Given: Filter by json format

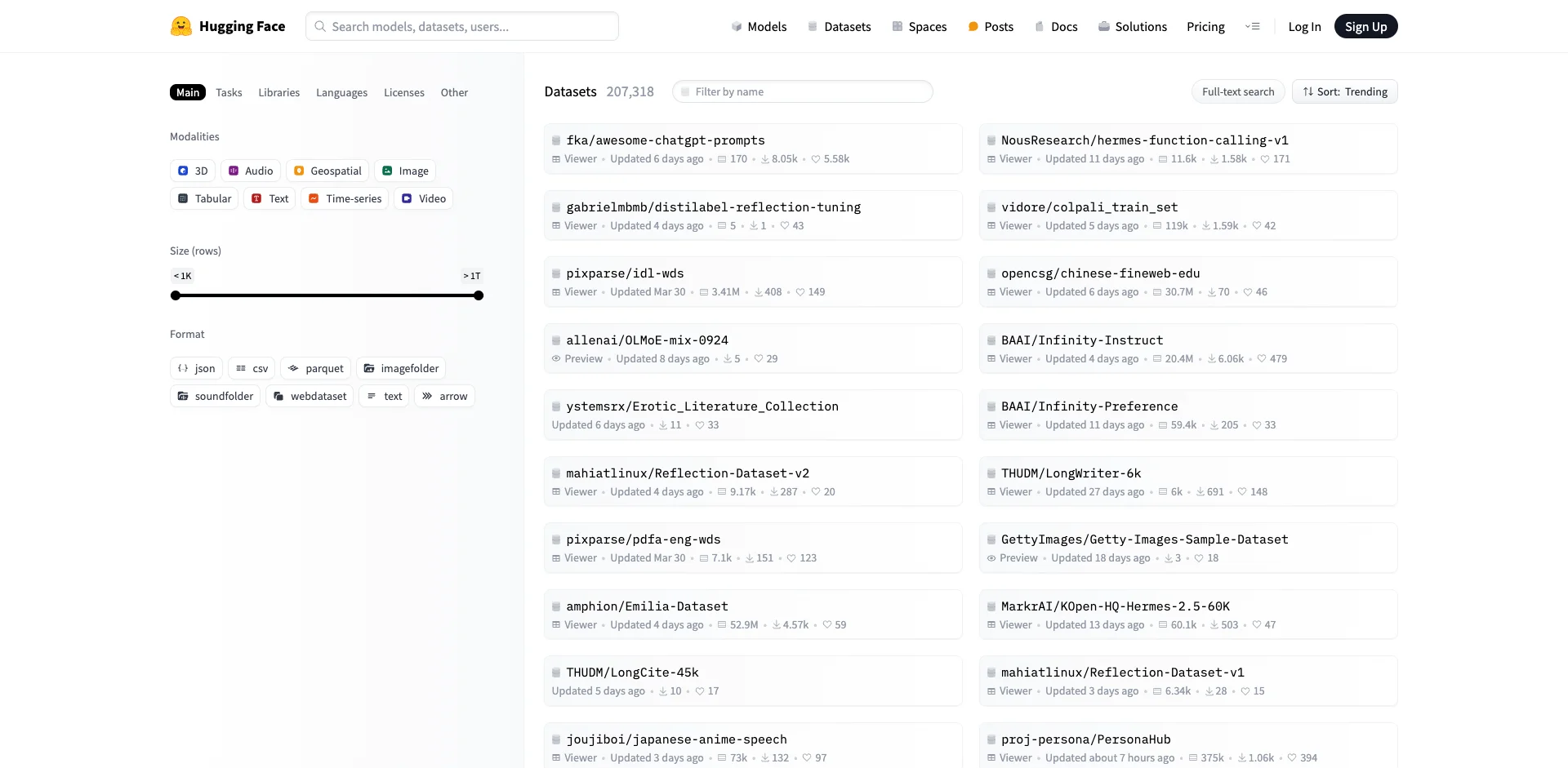Looking at the screenshot, I should tap(196, 368).
